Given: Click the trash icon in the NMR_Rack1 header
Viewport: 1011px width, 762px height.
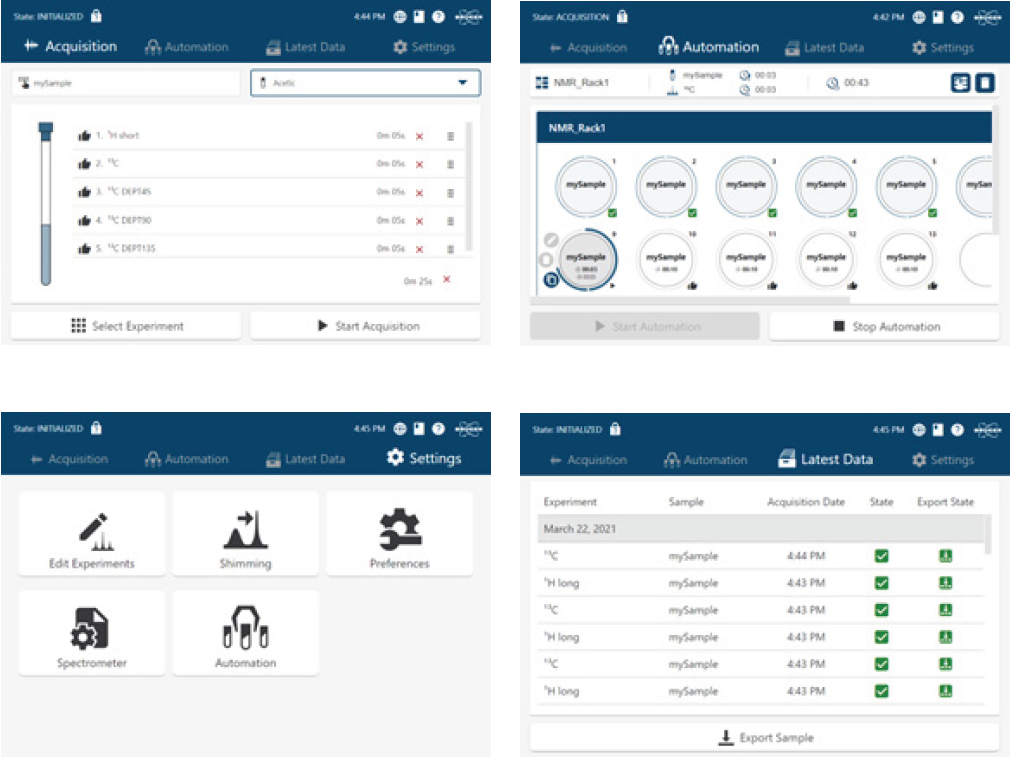Looking at the screenshot, I should tap(984, 83).
